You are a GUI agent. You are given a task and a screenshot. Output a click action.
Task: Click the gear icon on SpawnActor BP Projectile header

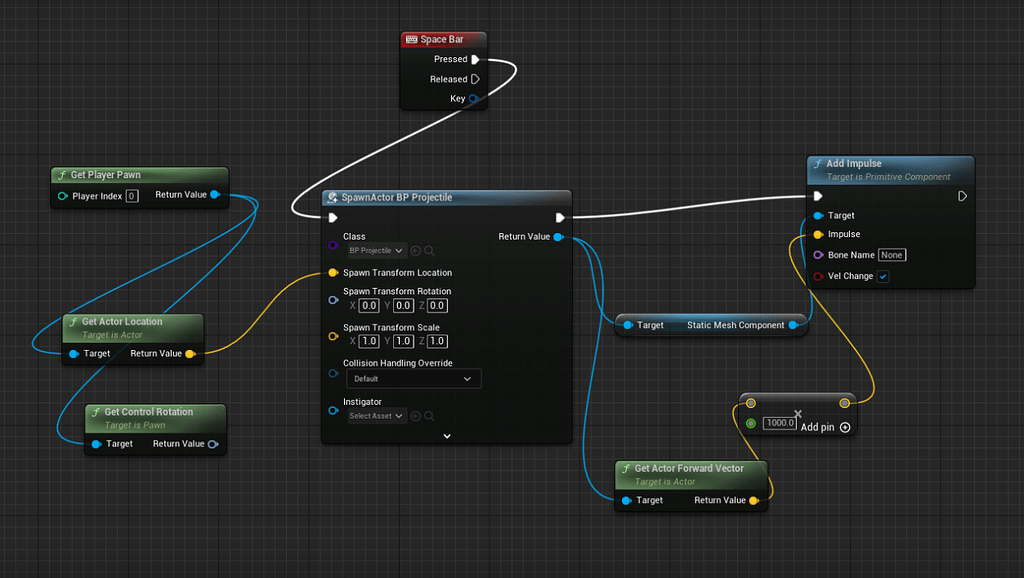(334, 197)
